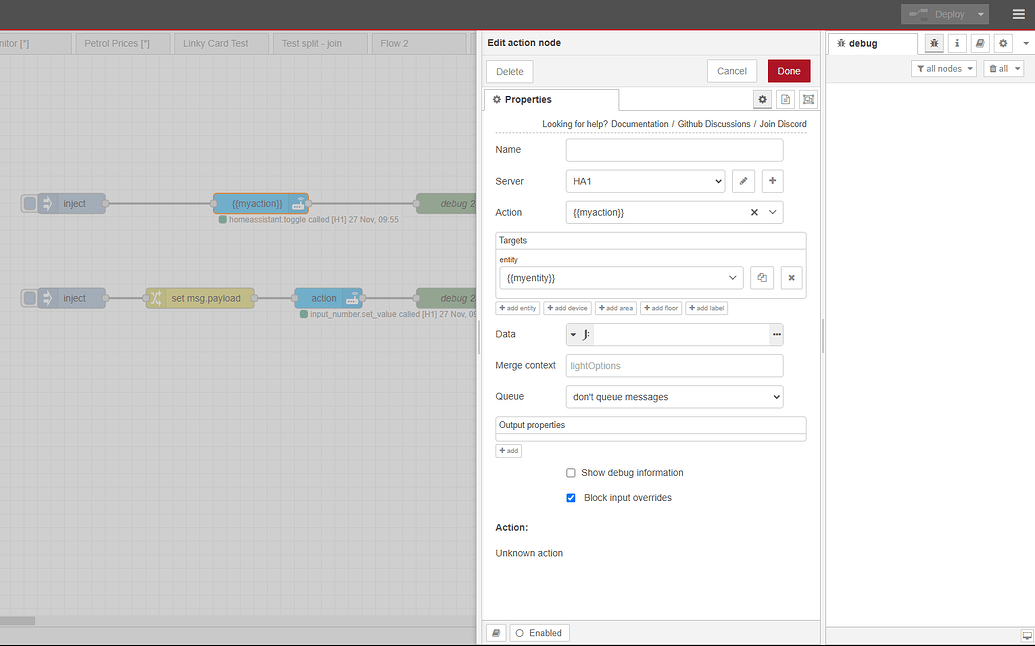Show debug messages bug icon in sidebar

934,43
